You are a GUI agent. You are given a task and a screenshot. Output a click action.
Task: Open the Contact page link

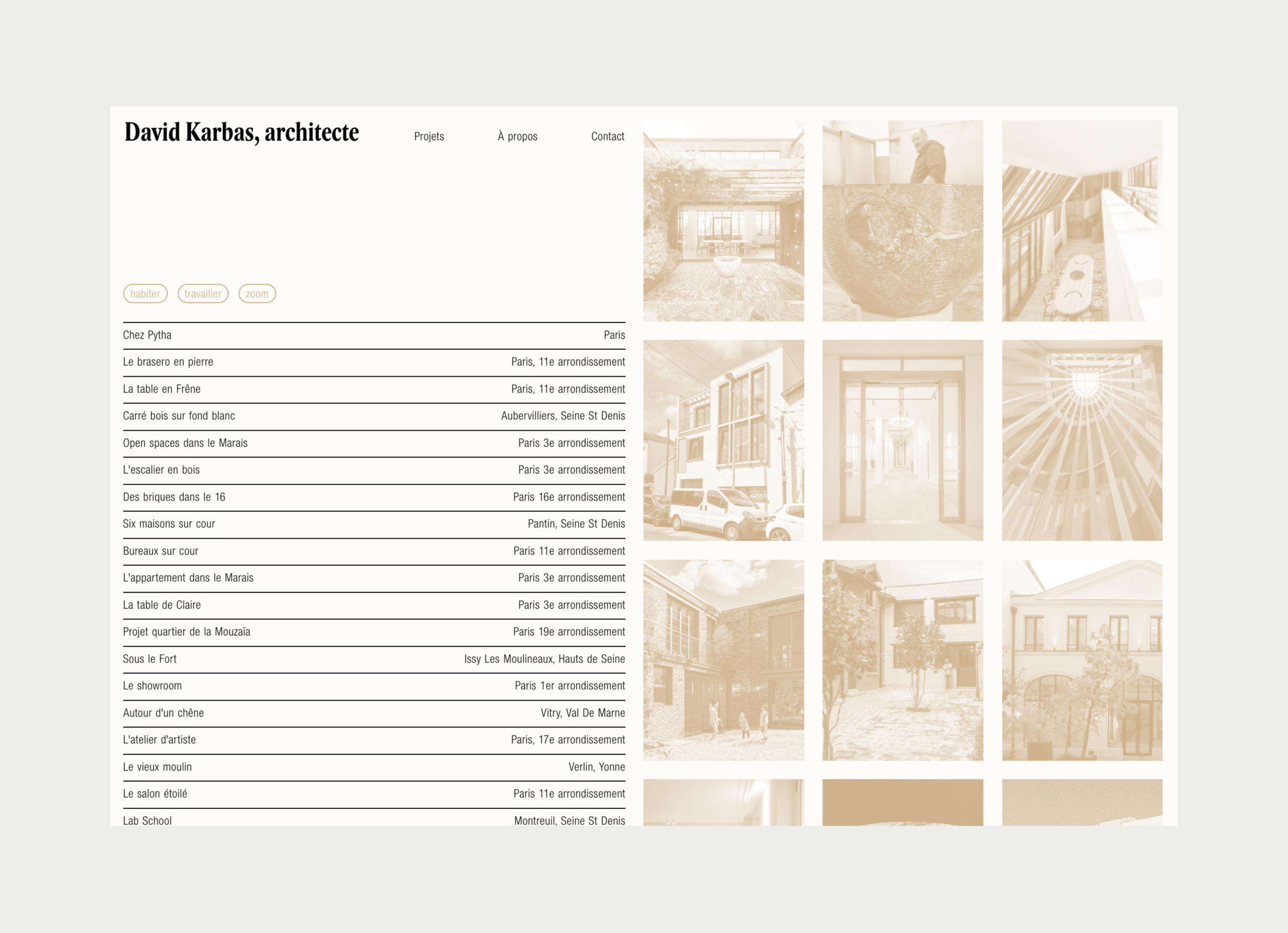(607, 136)
